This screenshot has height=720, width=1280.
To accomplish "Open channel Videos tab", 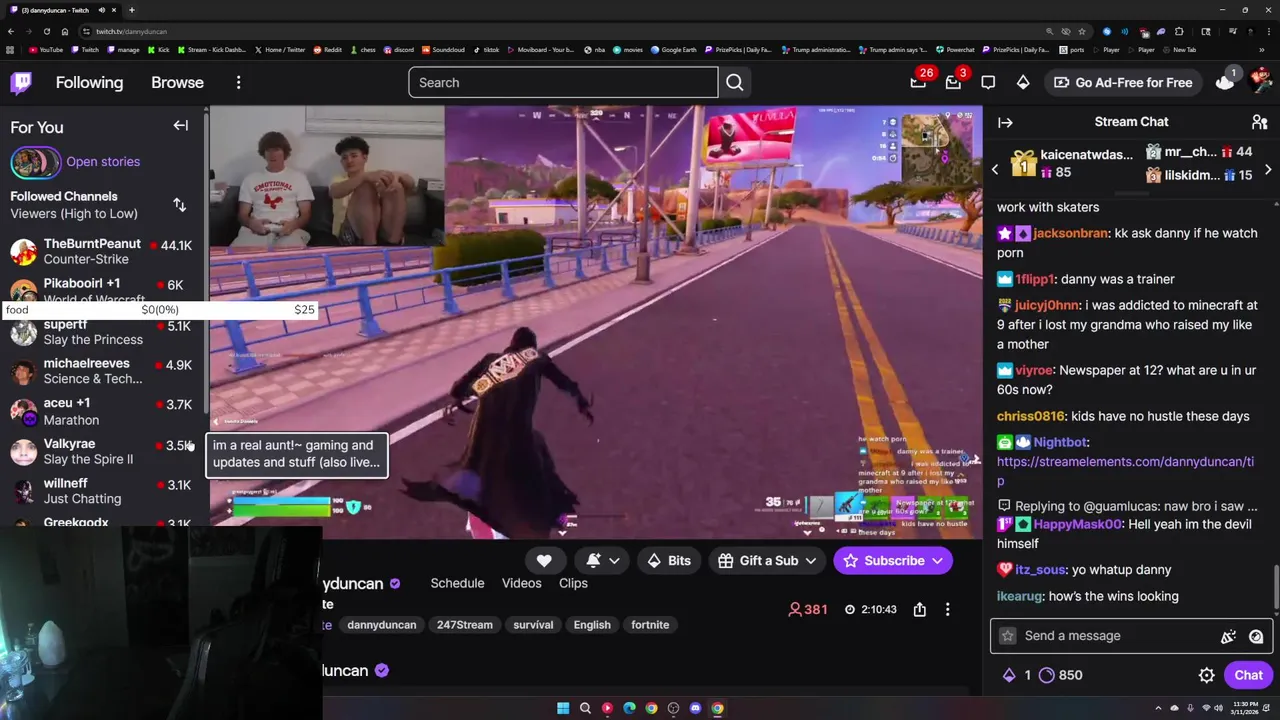I will tap(521, 583).
